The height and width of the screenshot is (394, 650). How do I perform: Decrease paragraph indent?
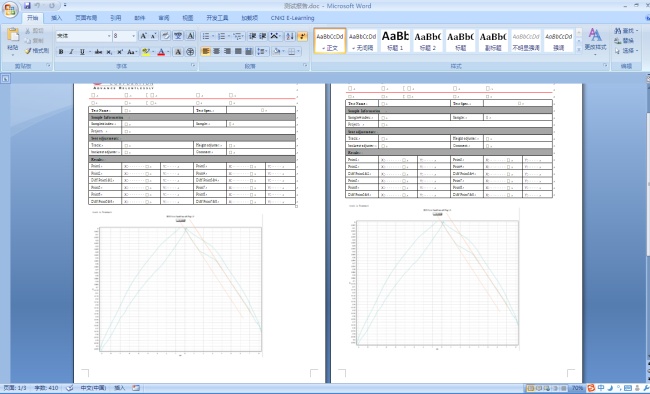point(252,36)
